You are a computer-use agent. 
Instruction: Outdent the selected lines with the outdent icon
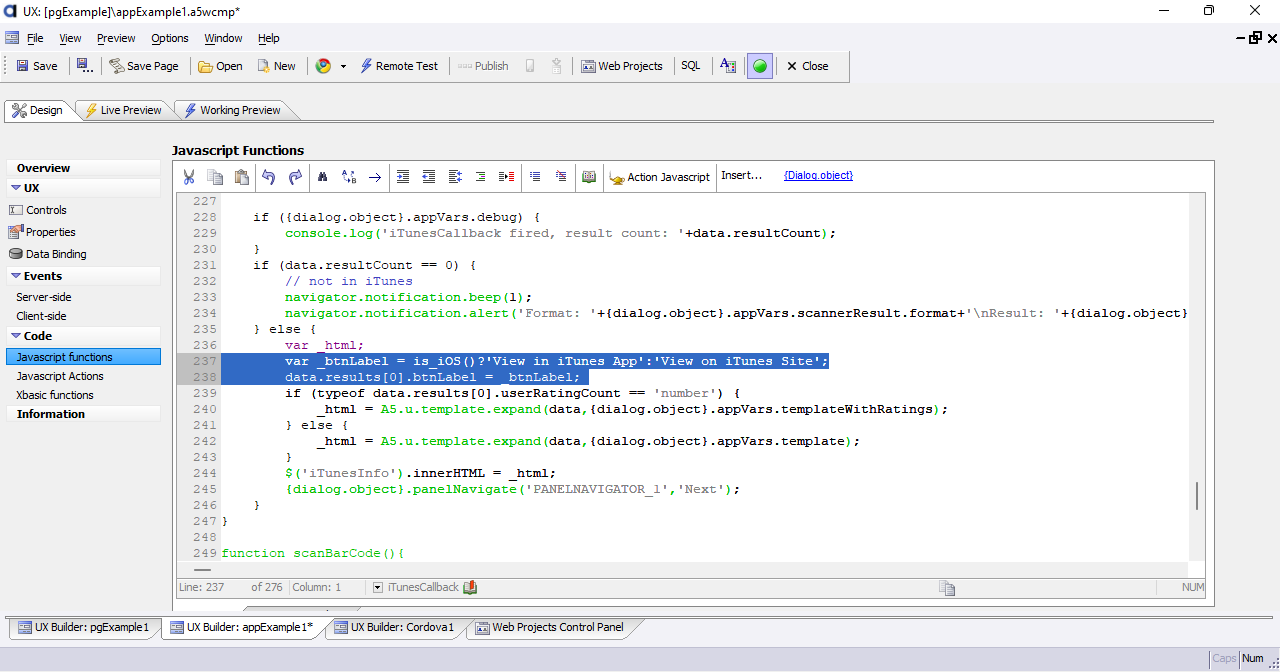429,177
